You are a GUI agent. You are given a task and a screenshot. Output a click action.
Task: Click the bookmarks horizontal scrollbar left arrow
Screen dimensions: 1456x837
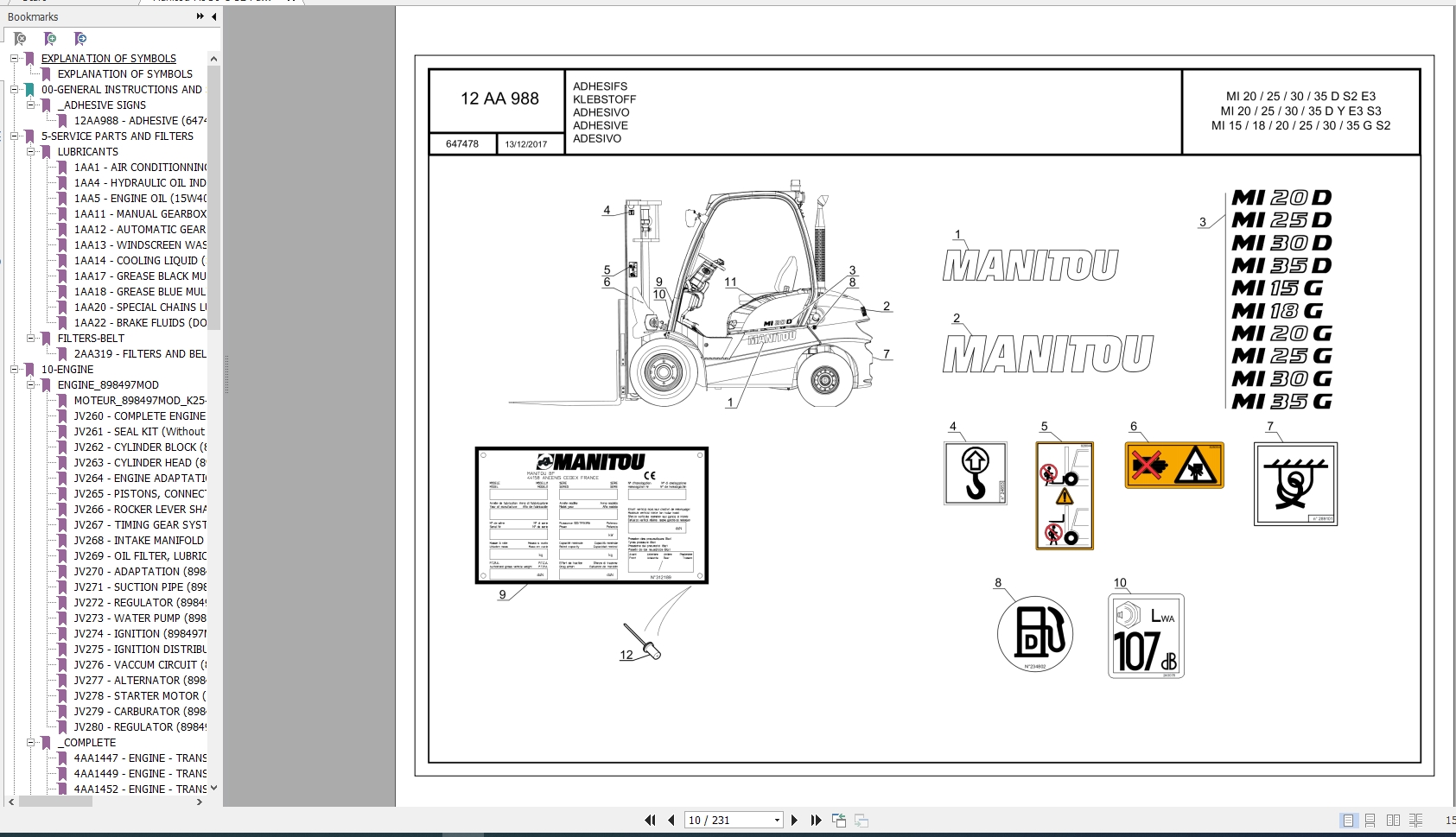click(x=11, y=802)
